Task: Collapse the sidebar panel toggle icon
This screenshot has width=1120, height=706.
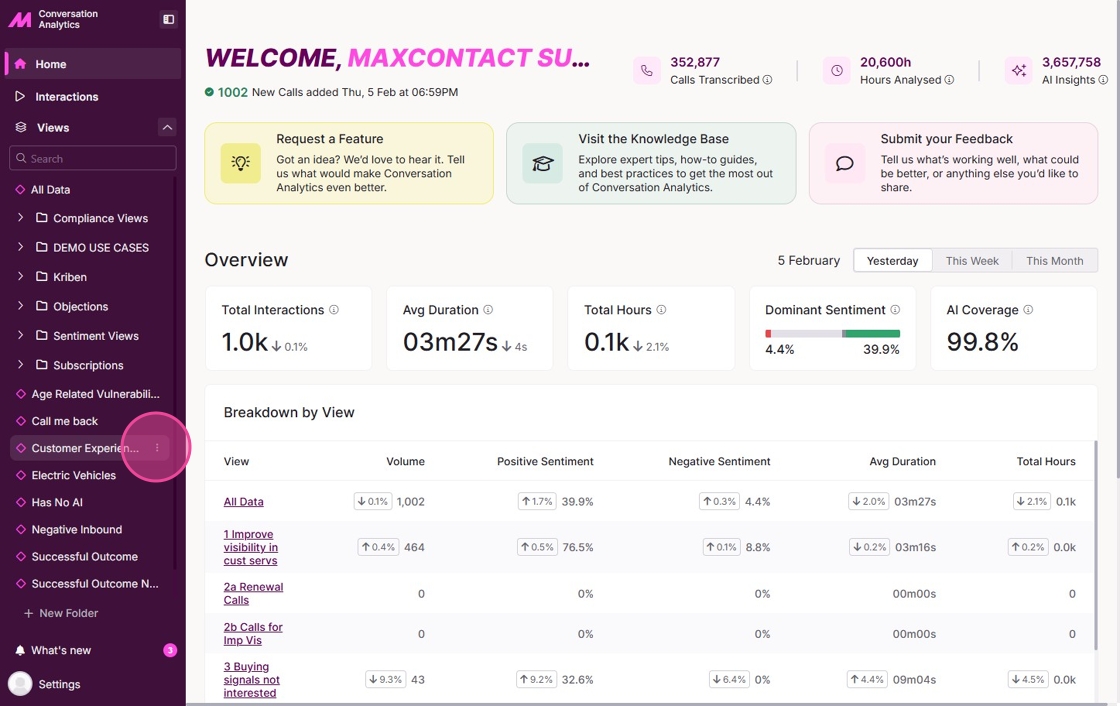Action: (x=169, y=19)
